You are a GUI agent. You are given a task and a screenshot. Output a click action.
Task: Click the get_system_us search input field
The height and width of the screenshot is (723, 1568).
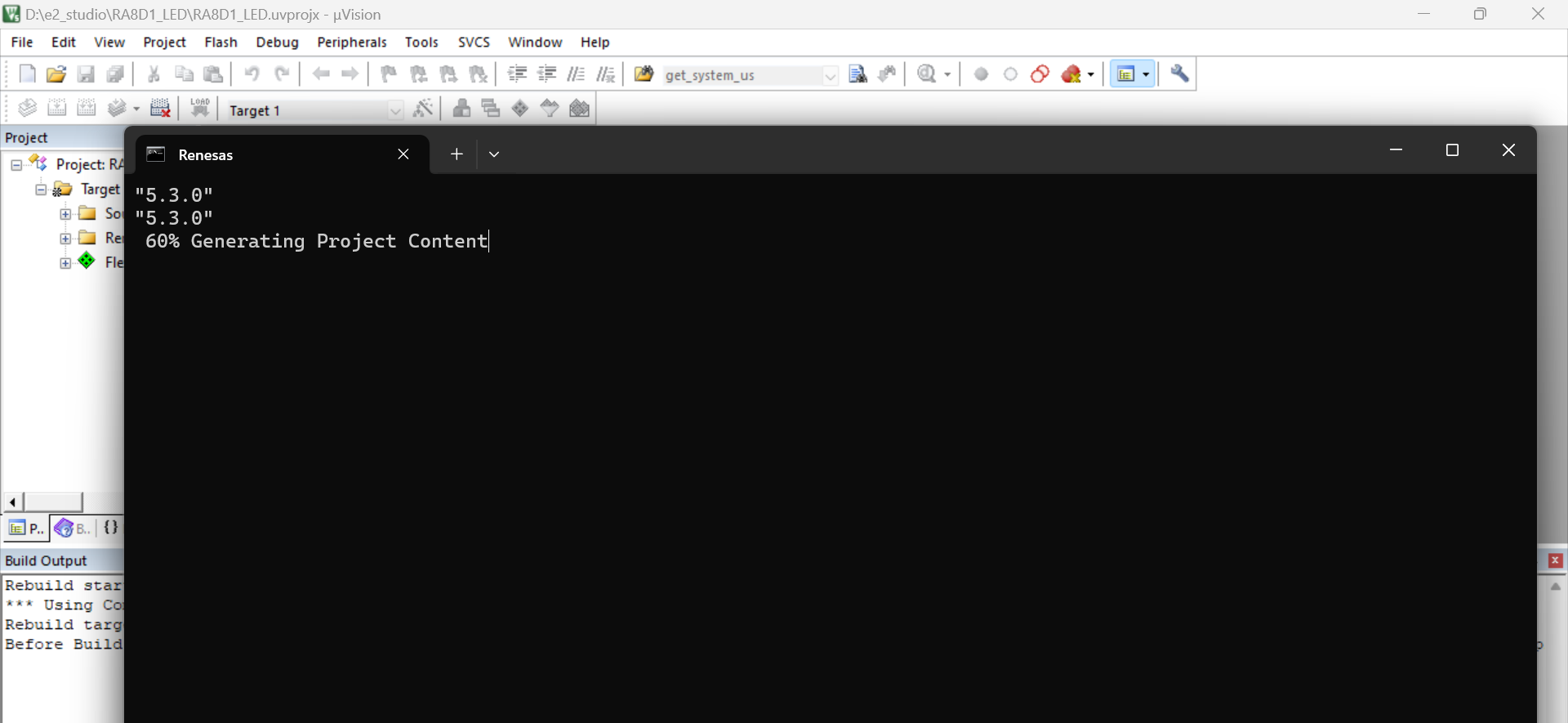[x=742, y=75]
